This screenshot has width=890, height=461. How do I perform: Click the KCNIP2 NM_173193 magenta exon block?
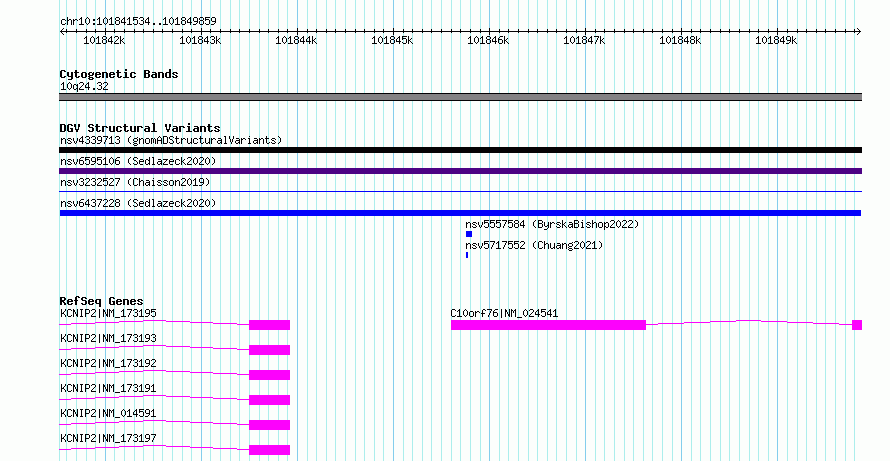(x=270, y=350)
